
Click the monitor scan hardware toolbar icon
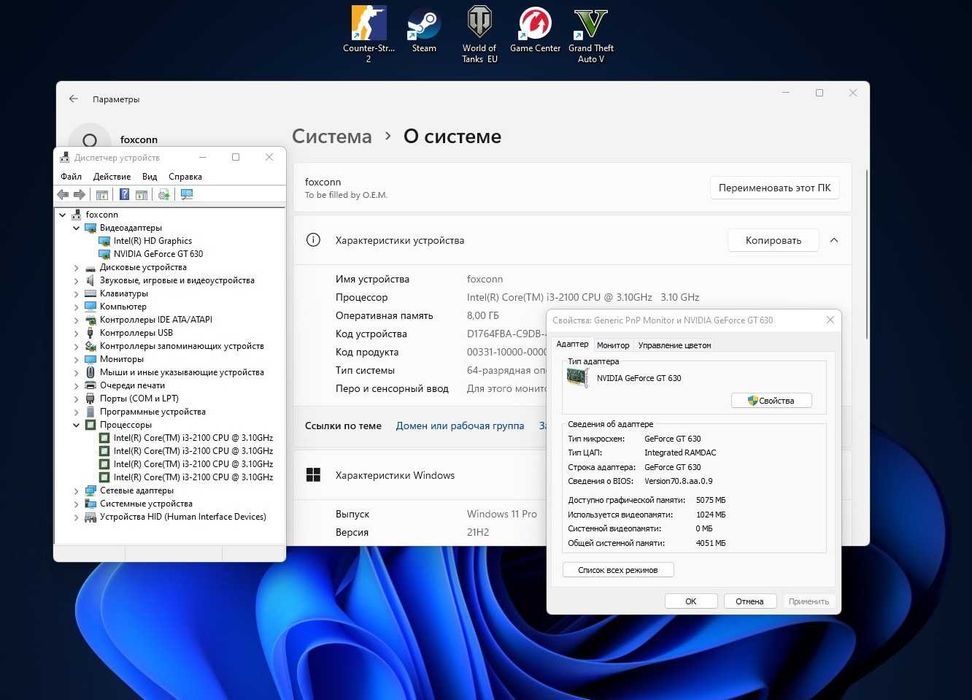click(187, 195)
